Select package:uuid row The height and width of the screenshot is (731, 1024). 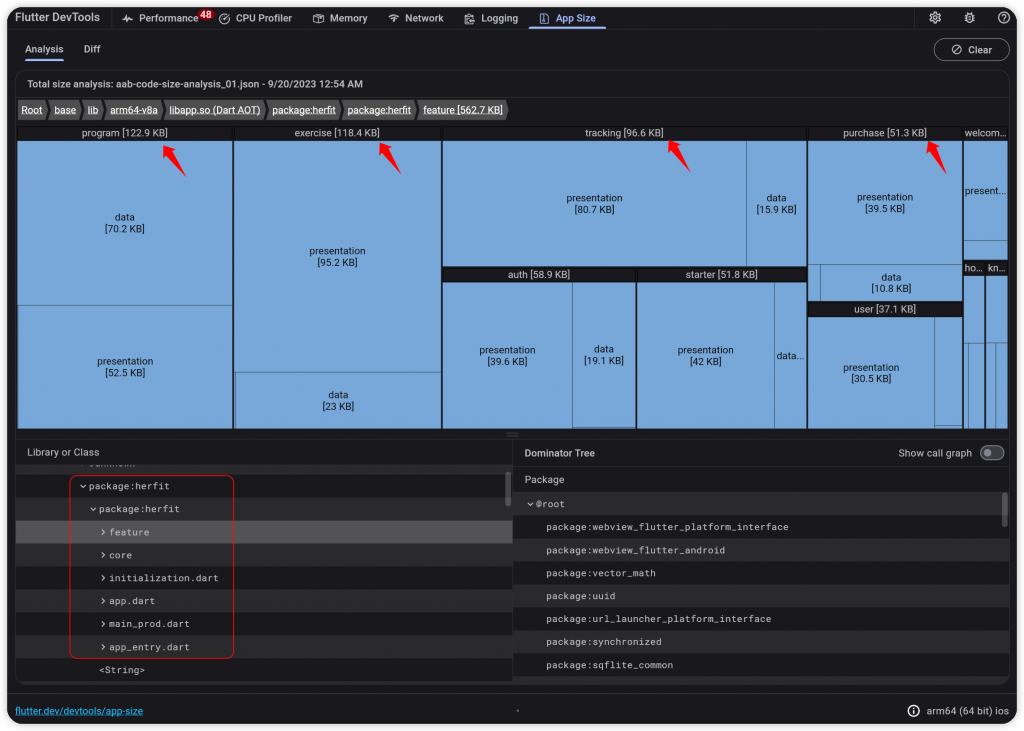(x=760, y=596)
